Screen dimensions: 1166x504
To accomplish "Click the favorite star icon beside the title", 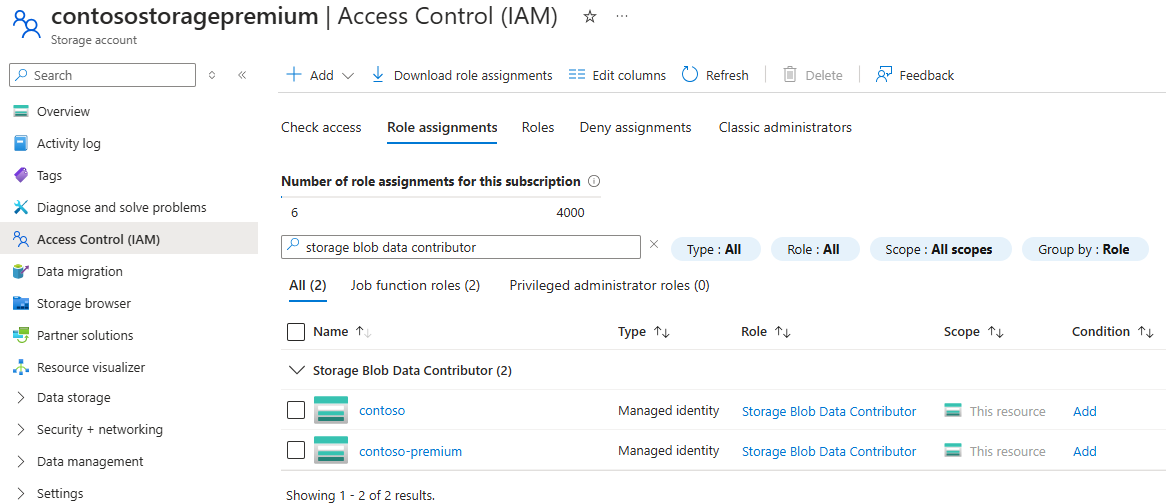I will point(590,17).
